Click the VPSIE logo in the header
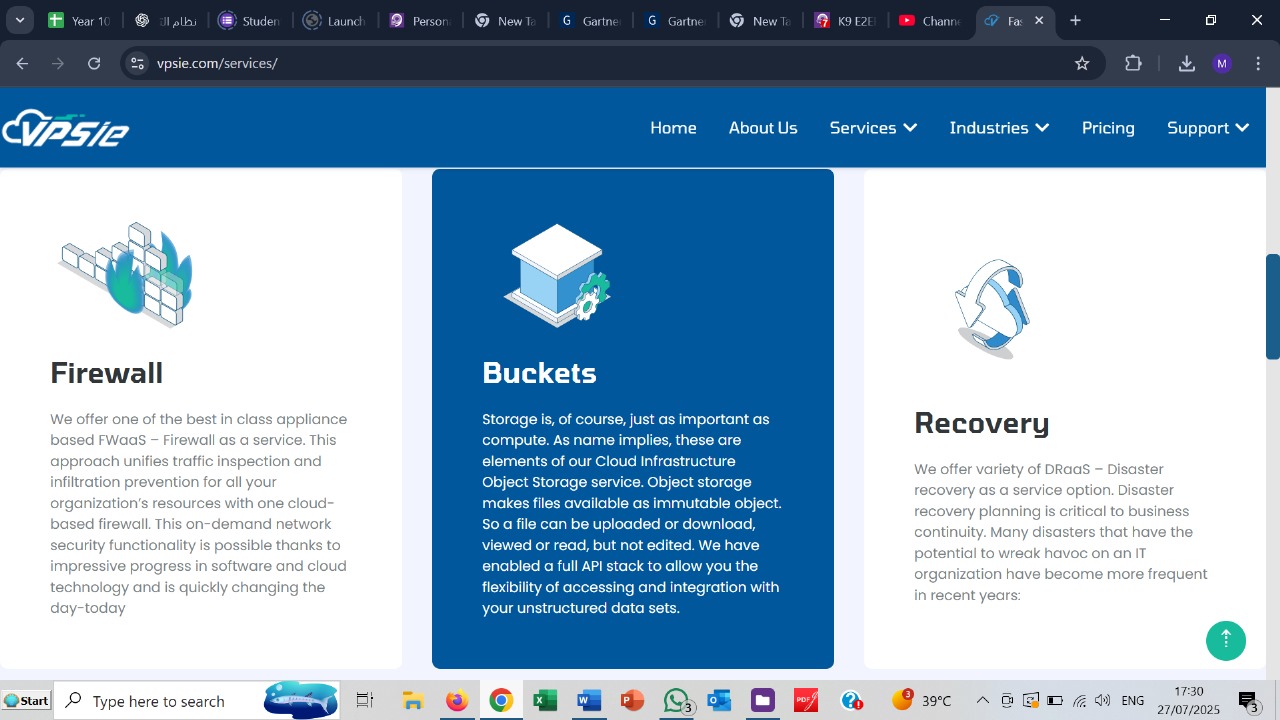This screenshot has width=1280, height=720. click(65, 127)
